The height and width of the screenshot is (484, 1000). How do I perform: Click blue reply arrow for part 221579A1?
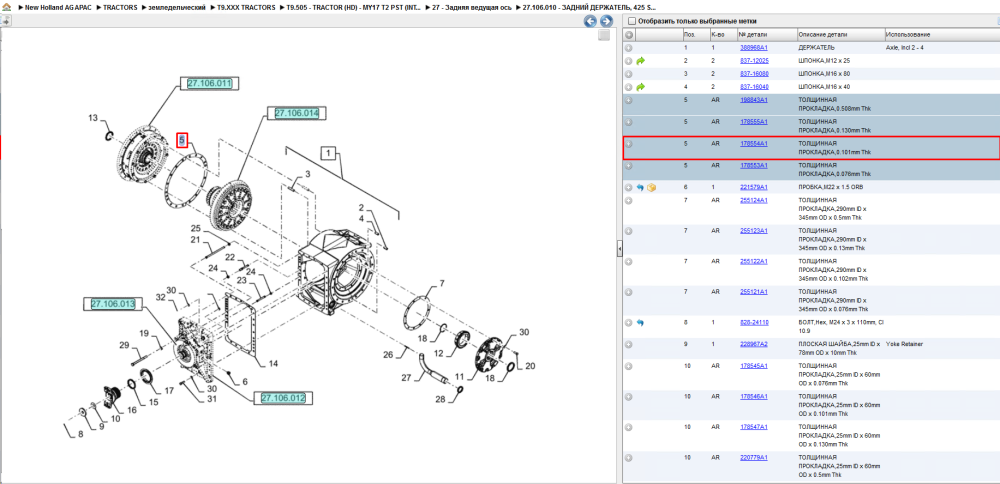click(641, 187)
